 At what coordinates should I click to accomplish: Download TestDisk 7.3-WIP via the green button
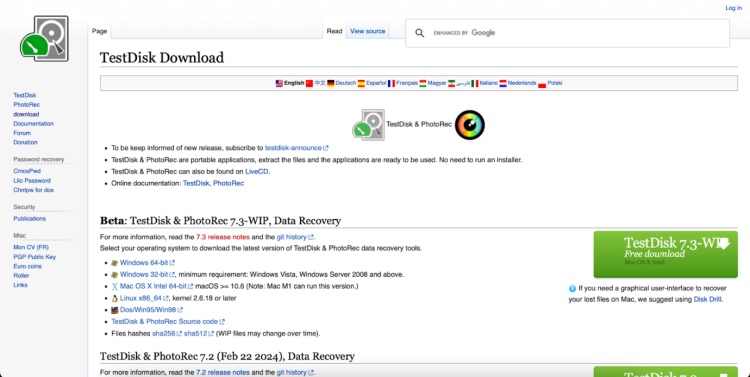pos(665,255)
